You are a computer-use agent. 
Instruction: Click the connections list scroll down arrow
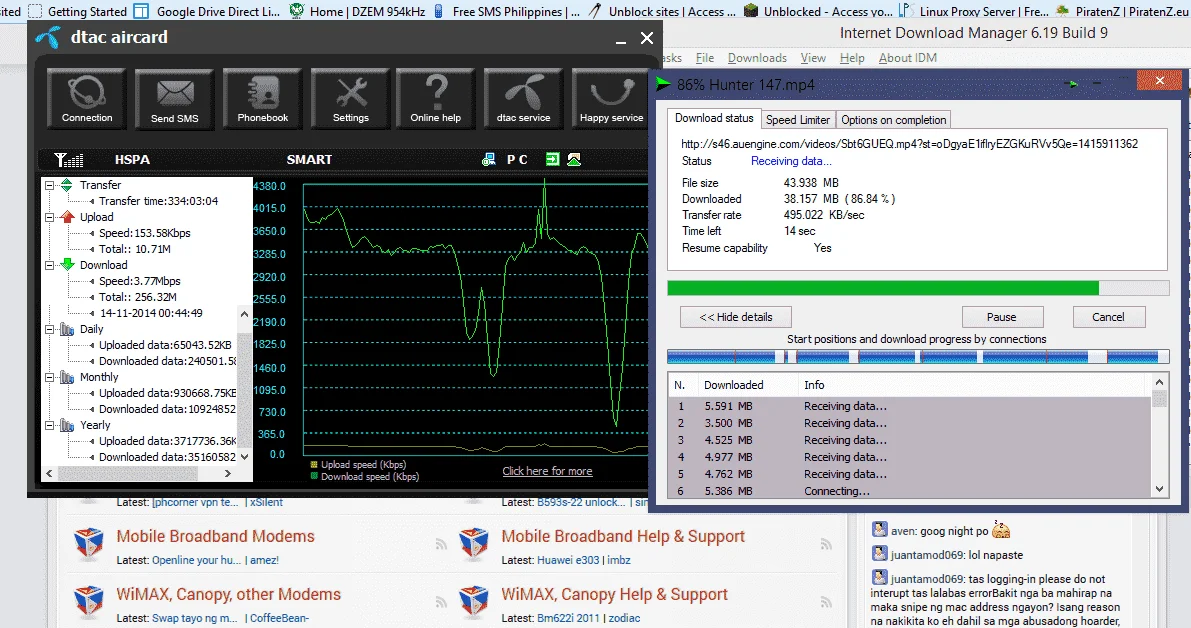(1159, 489)
